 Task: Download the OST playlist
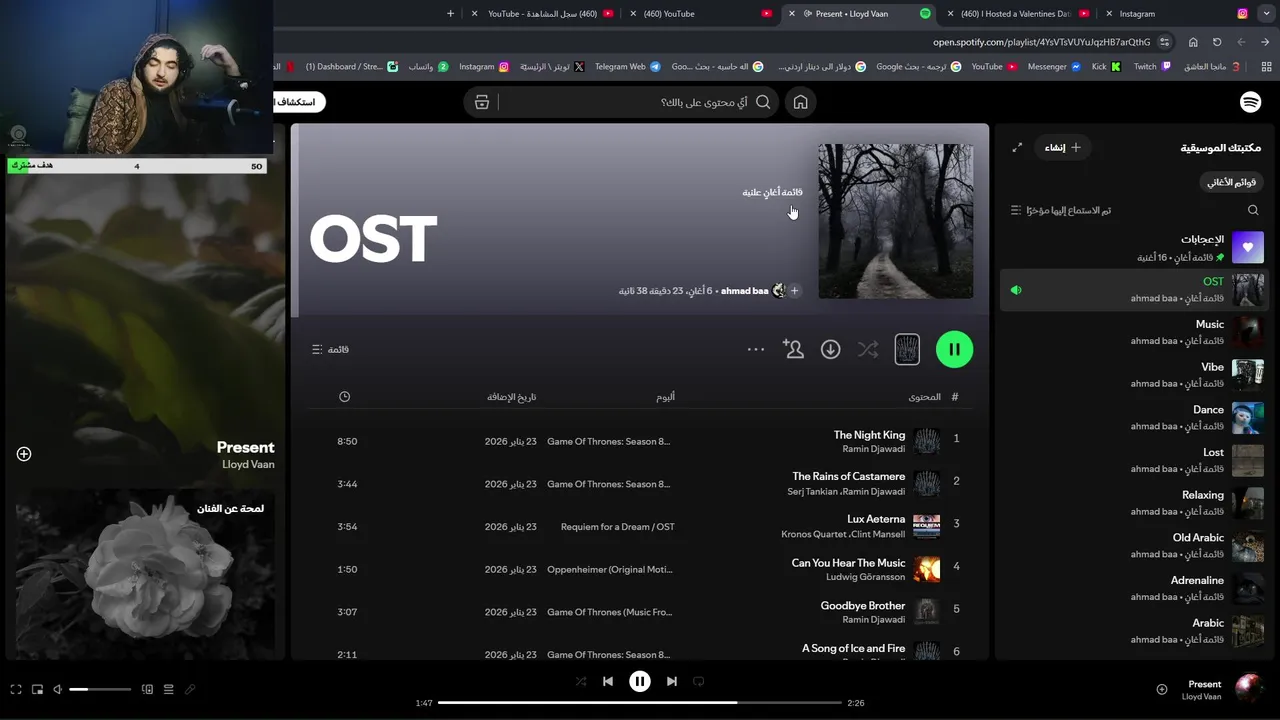pyautogui.click(x=830, y=349)
